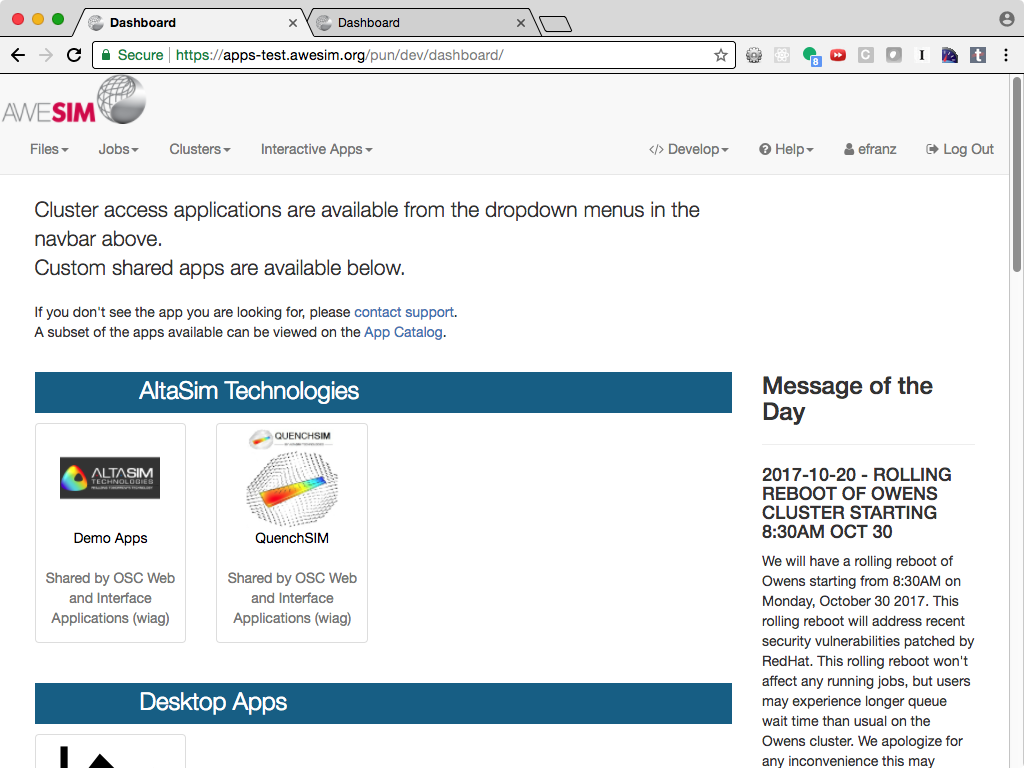The width and height of the screenshot is (1024, 768).
Task: Click the browser back arrow
Action: pyautogui.click(x=18, y=55)
